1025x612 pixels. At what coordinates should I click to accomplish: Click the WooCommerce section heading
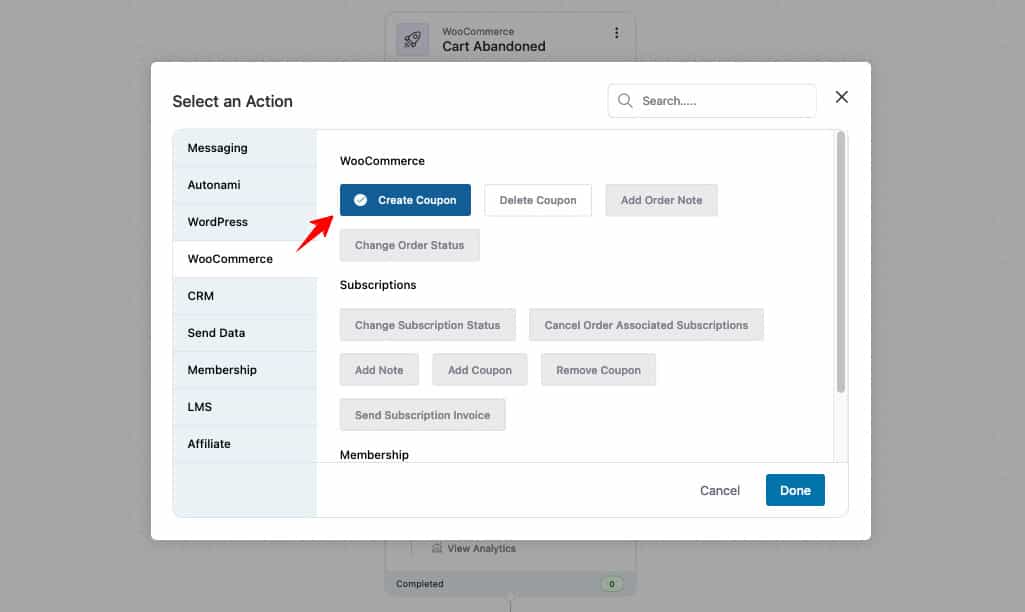pyautogui.click(x=382, y=161)
